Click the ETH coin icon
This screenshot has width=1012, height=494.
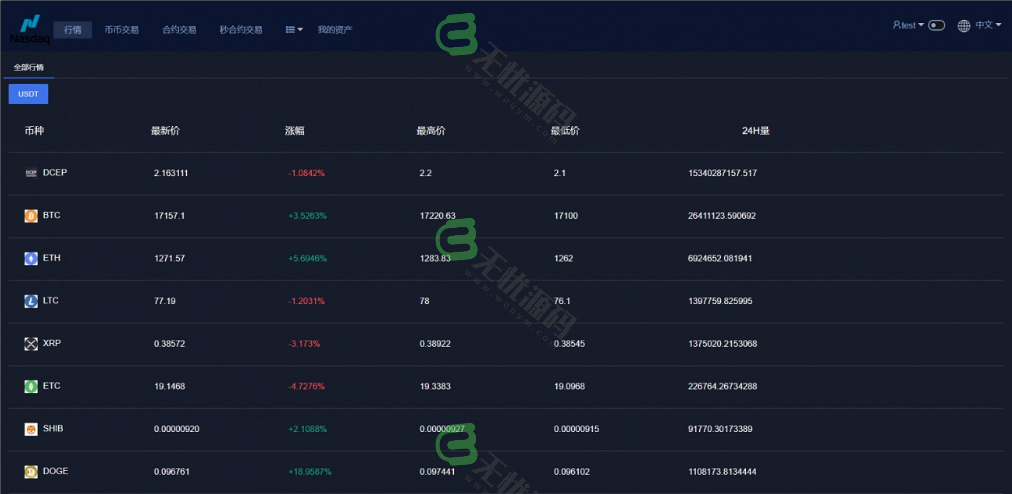31,258
